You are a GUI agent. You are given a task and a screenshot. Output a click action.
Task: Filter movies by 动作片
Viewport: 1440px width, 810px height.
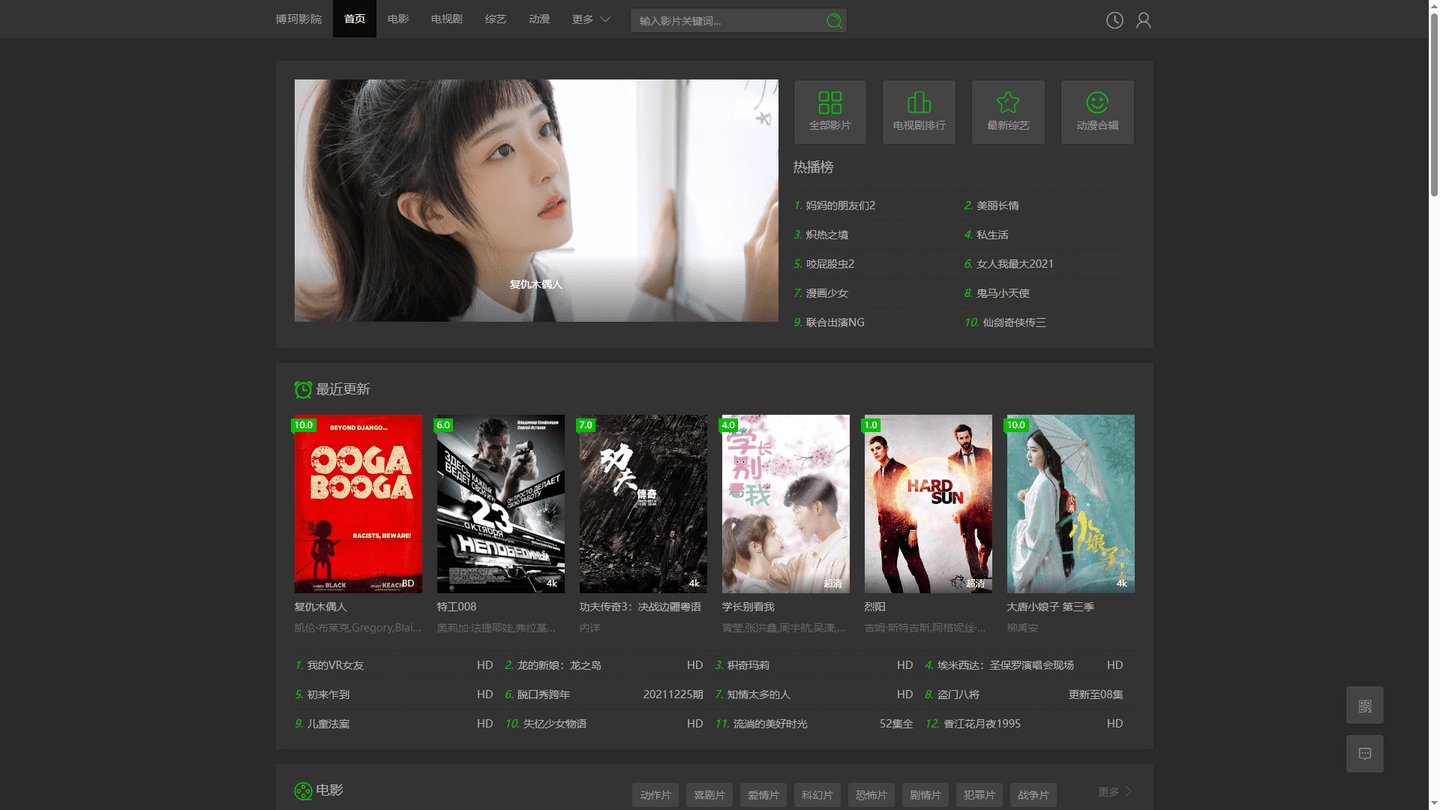tap(655, 795)
